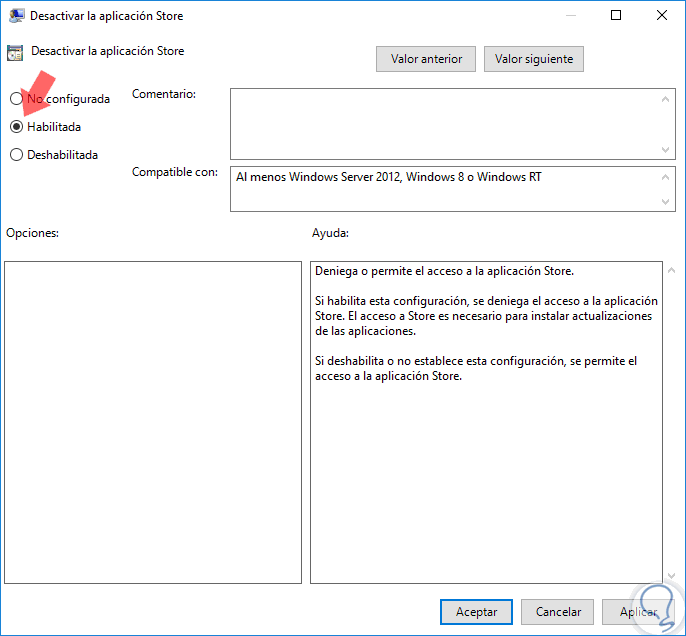Screen dimensions: 686x636
Task: Click the Opciones empty panel
Action: [x=153, y=423]
